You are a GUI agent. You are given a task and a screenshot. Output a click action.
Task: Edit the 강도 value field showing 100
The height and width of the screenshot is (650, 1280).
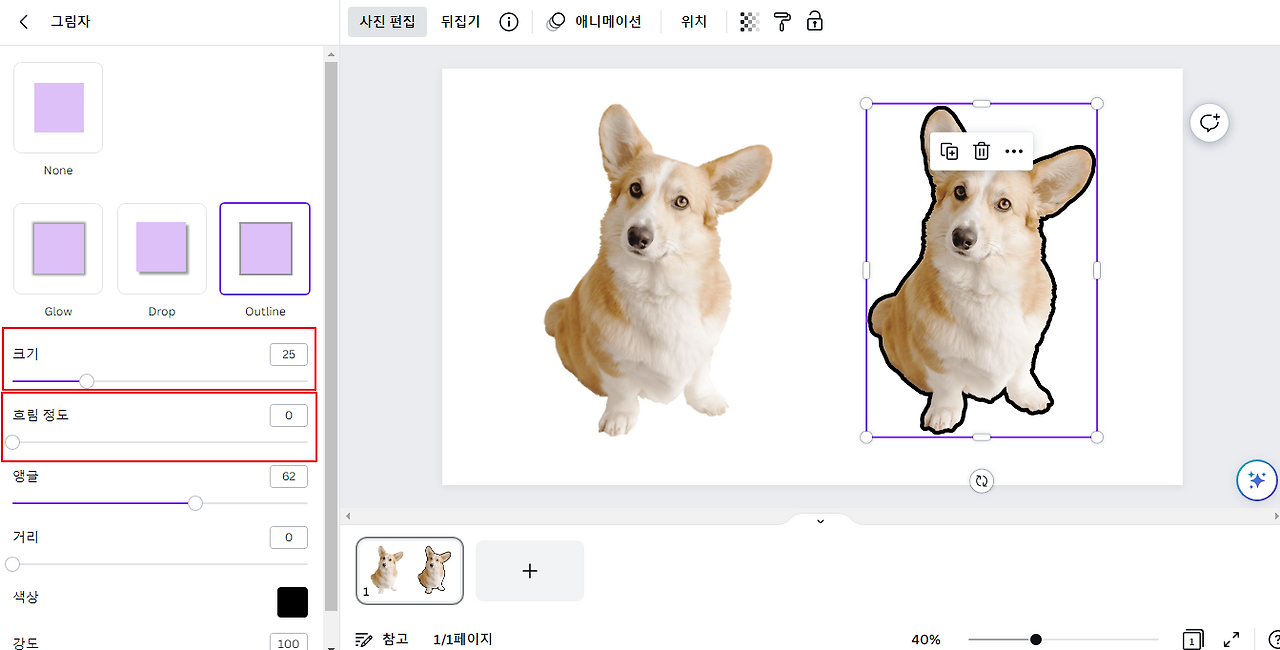[289, 642]
